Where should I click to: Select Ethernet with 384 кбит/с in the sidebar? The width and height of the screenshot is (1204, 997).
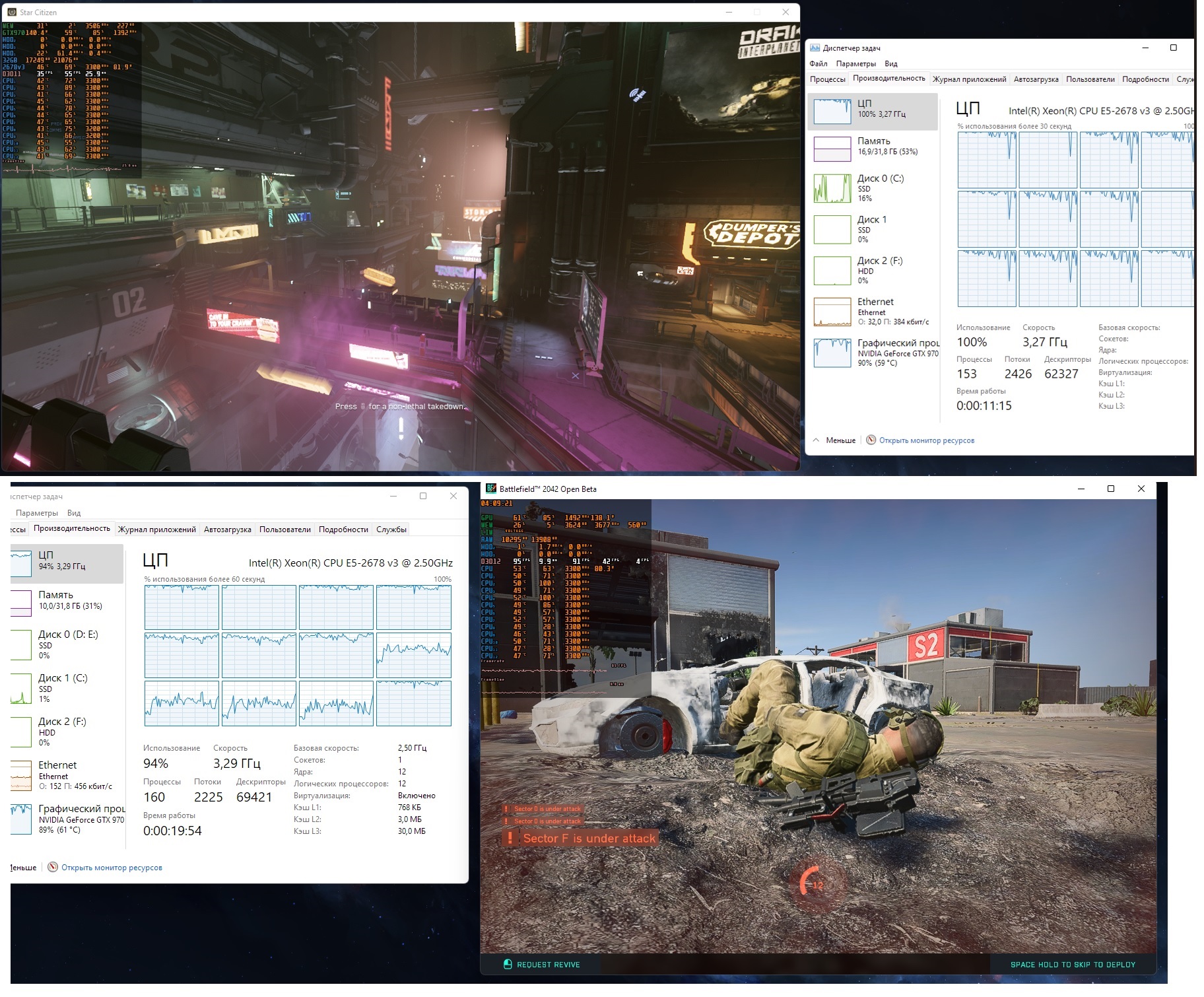click(873, 312)
